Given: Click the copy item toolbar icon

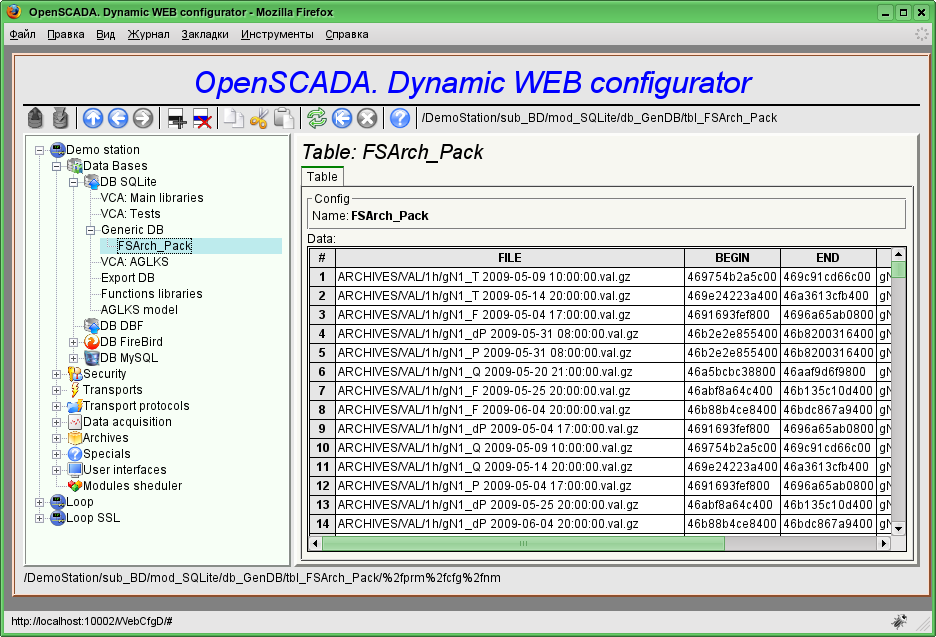Looking at the screenshot, I should click(x=233, y=118).
